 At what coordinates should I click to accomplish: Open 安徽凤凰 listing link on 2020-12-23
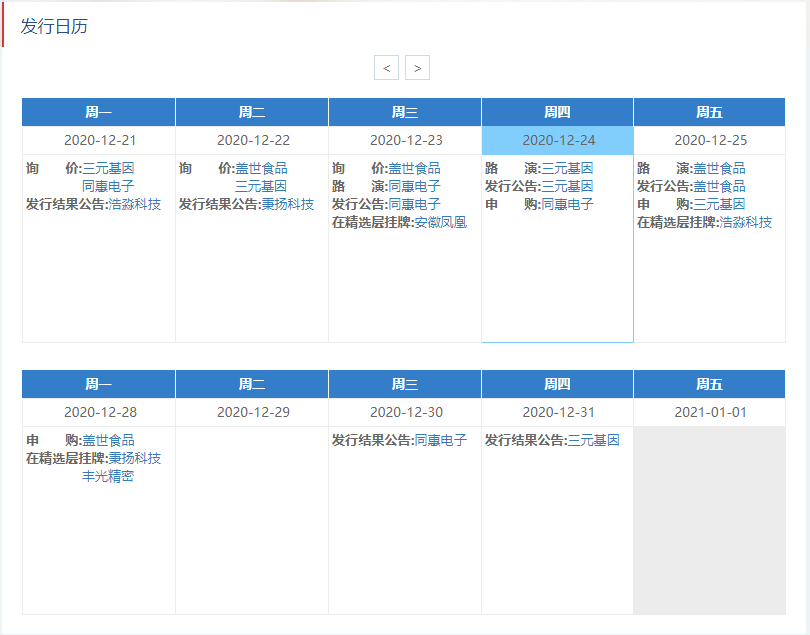[440, 222]
